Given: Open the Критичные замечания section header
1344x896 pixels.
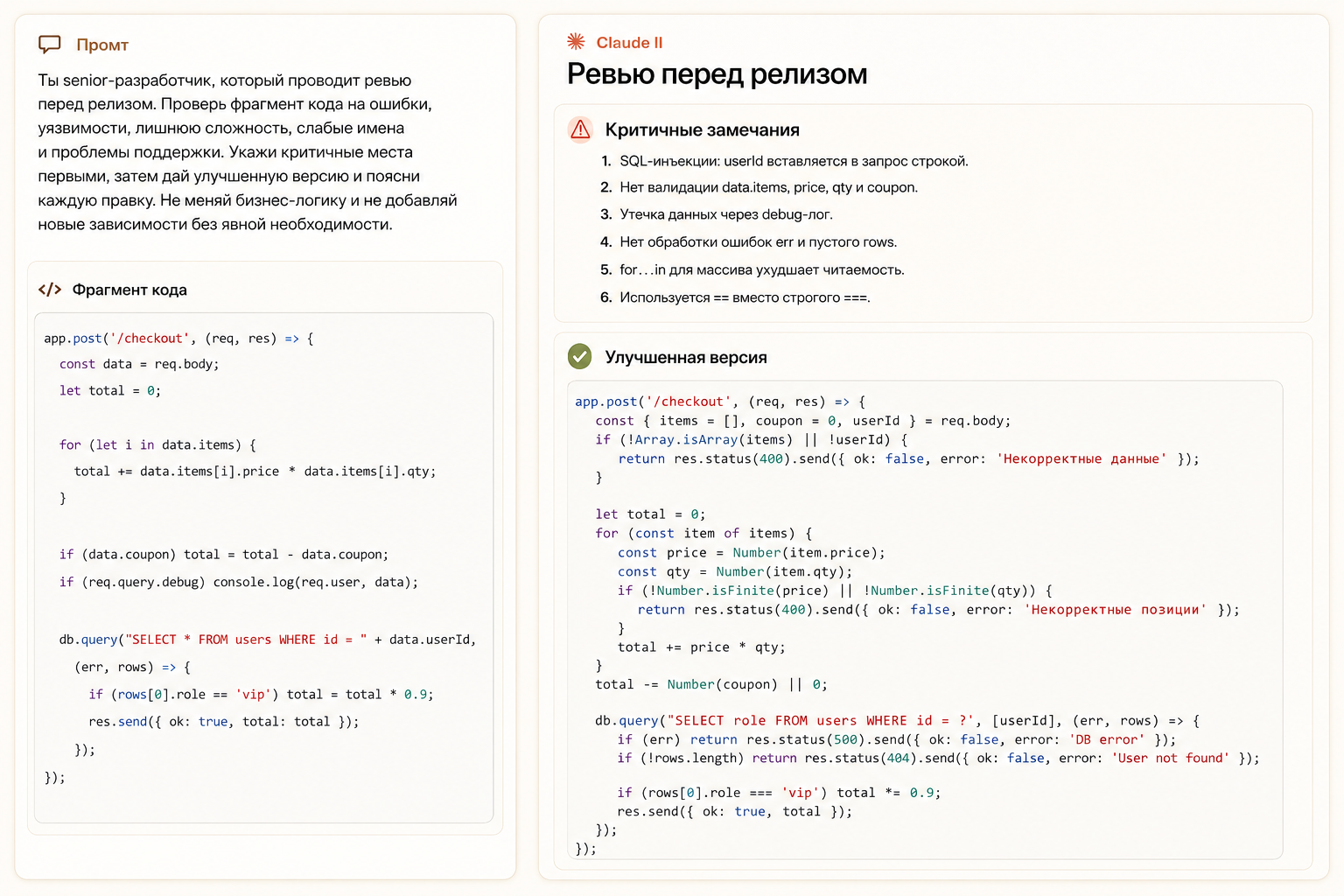Looking at the screenshot, I should click(703, 129).
